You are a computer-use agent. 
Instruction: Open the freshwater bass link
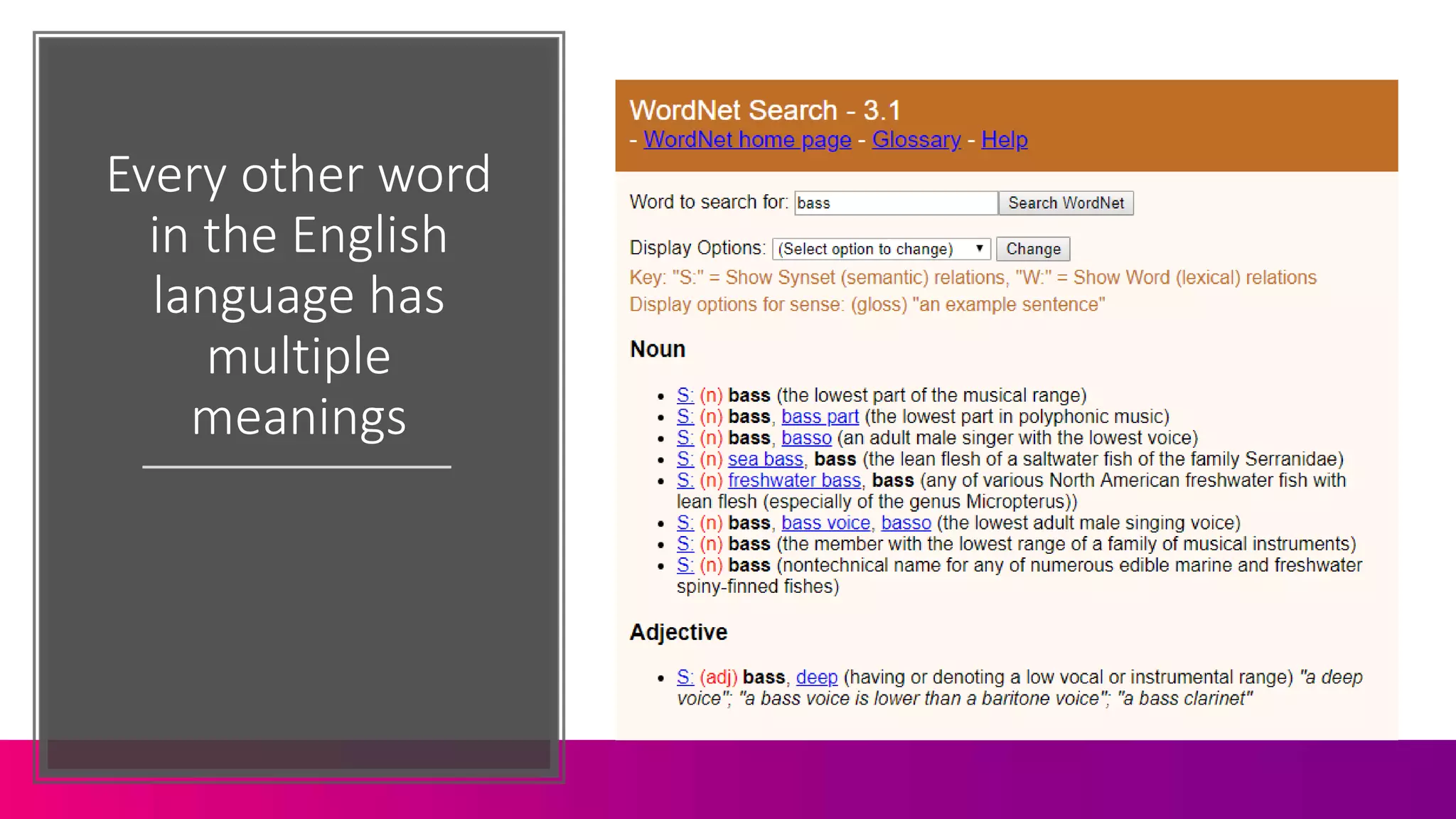pyautogui.click(x=794, y=481)
